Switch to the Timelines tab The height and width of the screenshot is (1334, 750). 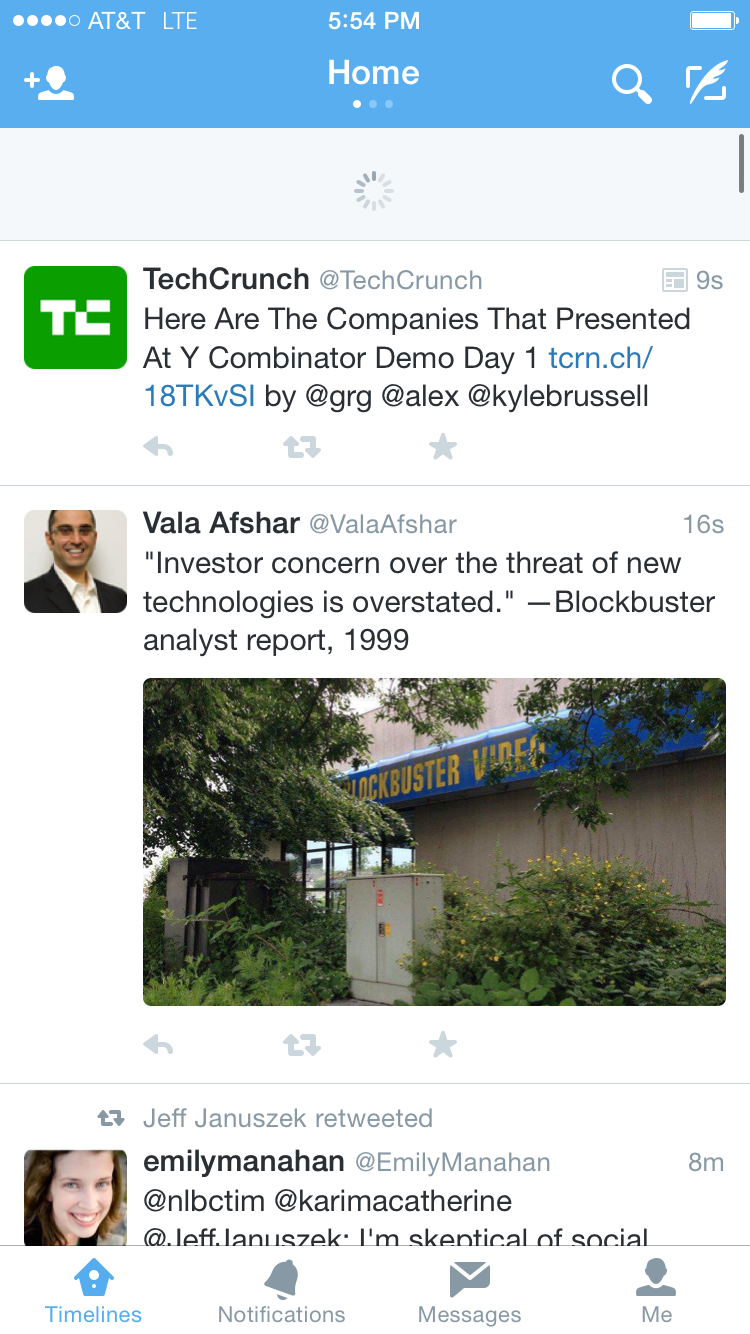pyautogui.click(x=94, y=1290)
